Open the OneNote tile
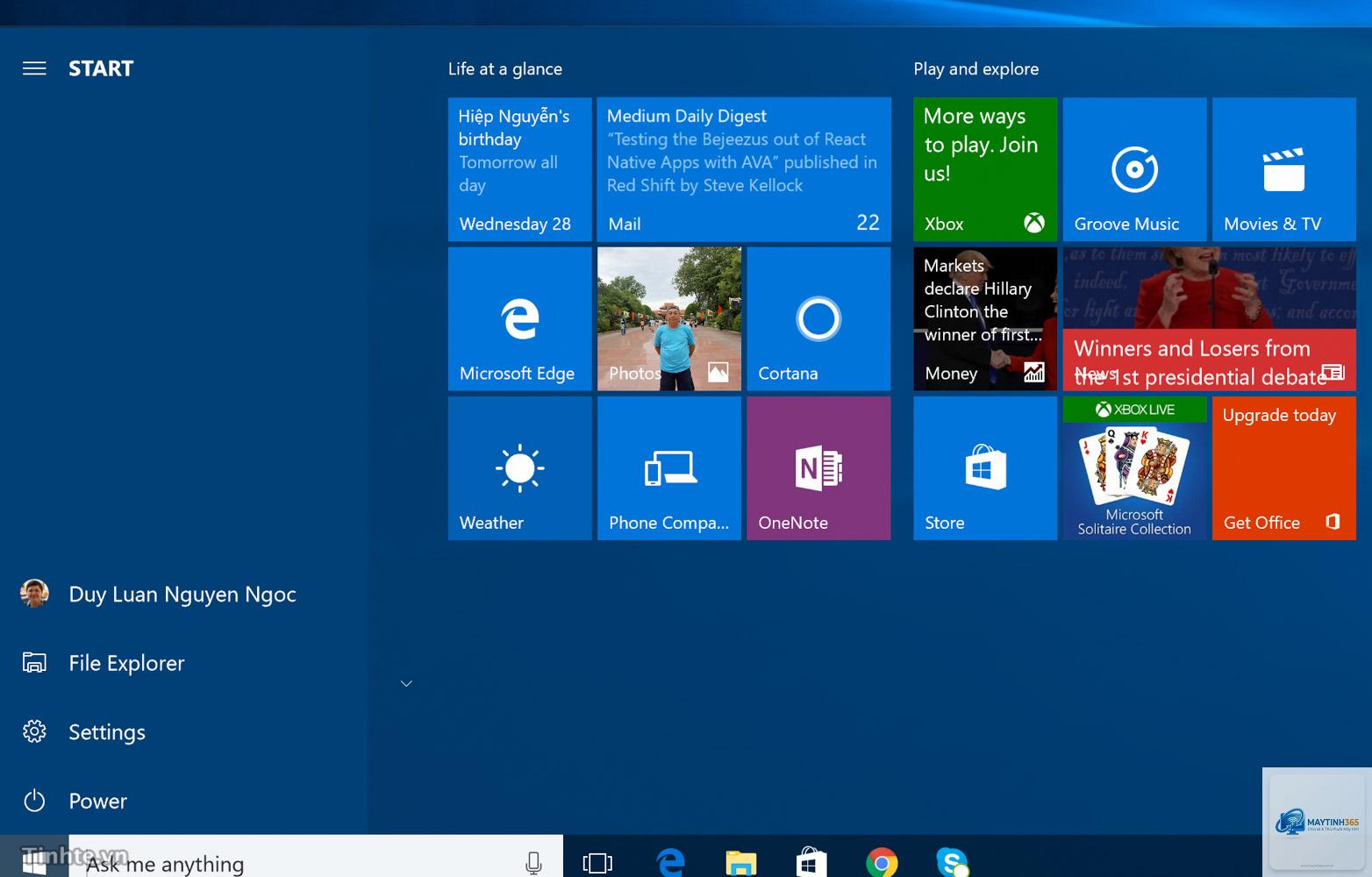The width and height of the screenshot is (1372, 877). 818,468
